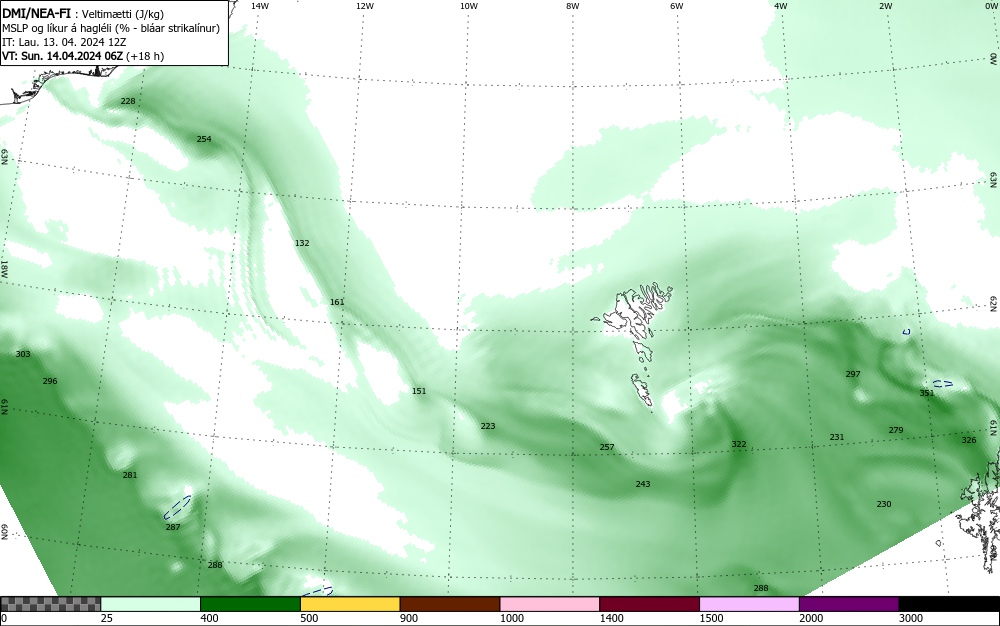Click the purple 2000–3000 legend swatch
Image resolution: width=1000 pixels, height=626 pixels.
pyautogui.click(x=849, y=604)
